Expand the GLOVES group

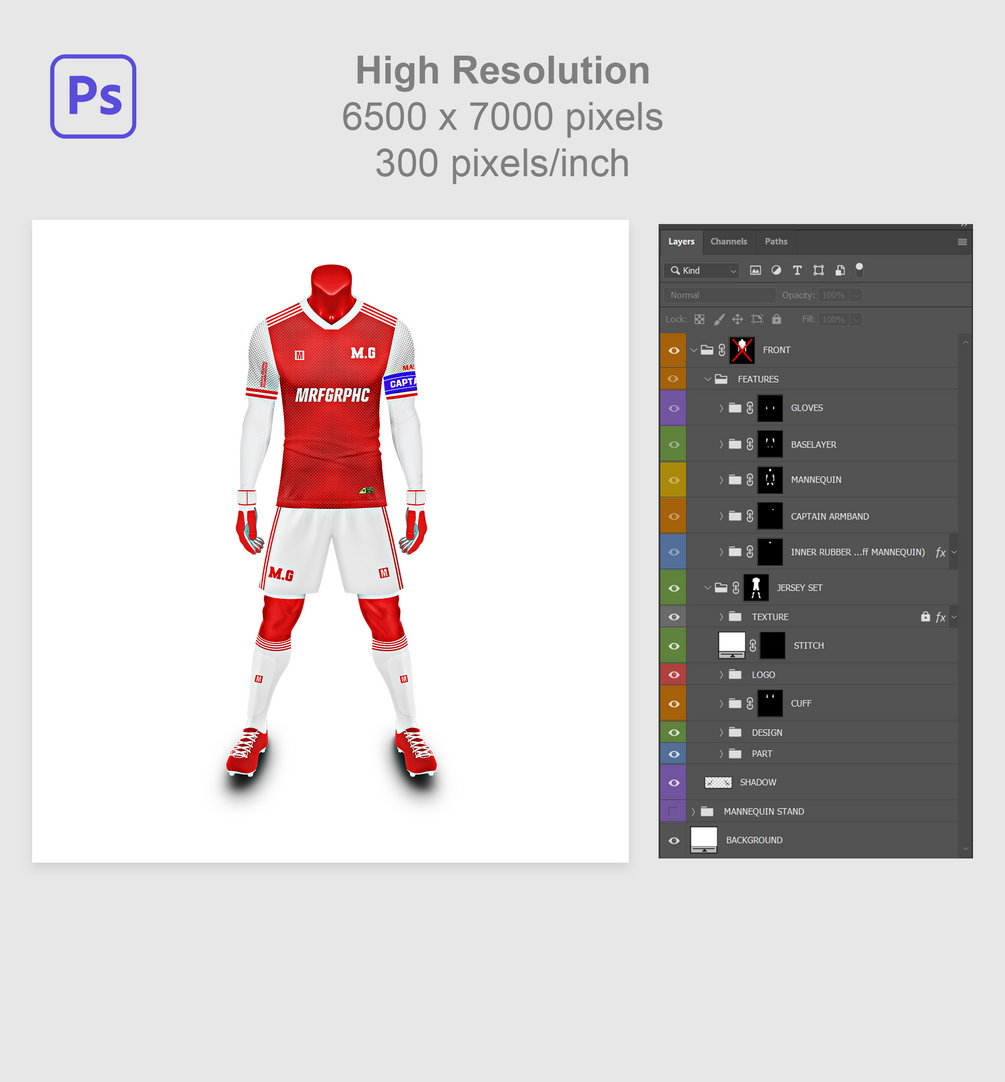[x=721, y=409]
